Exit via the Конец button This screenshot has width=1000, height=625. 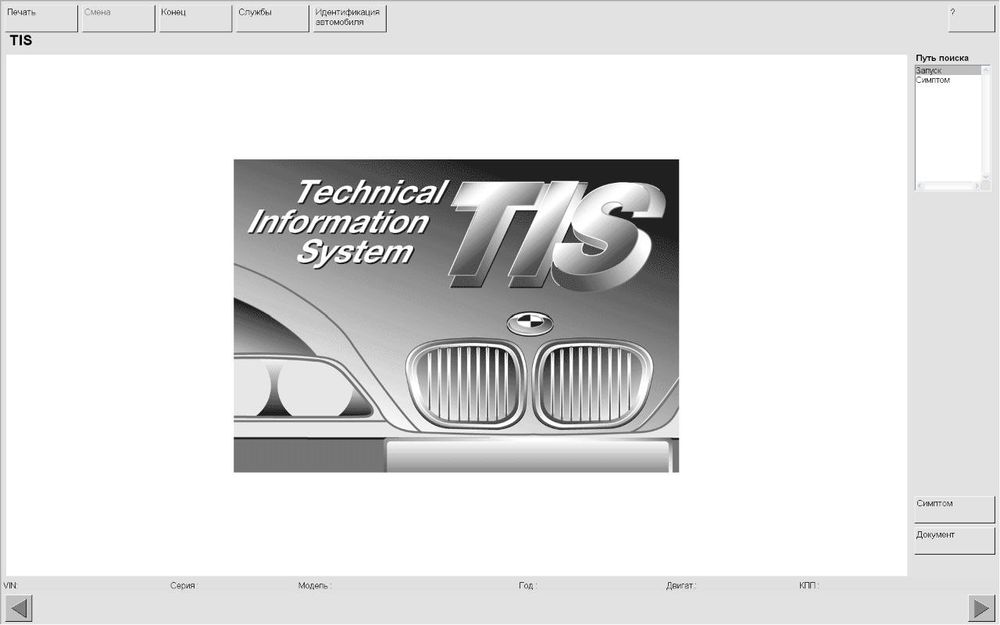click(x=195, y=18)
